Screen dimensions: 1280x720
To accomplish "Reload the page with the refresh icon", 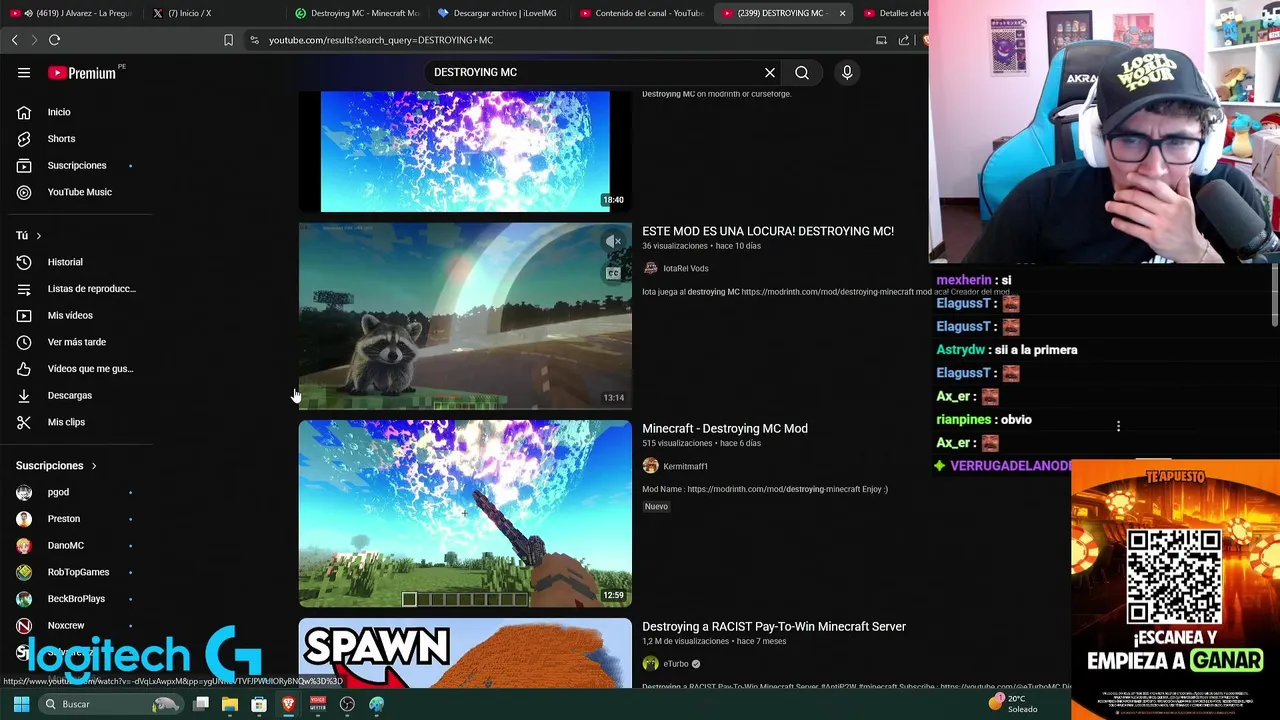I will [54, 40].
